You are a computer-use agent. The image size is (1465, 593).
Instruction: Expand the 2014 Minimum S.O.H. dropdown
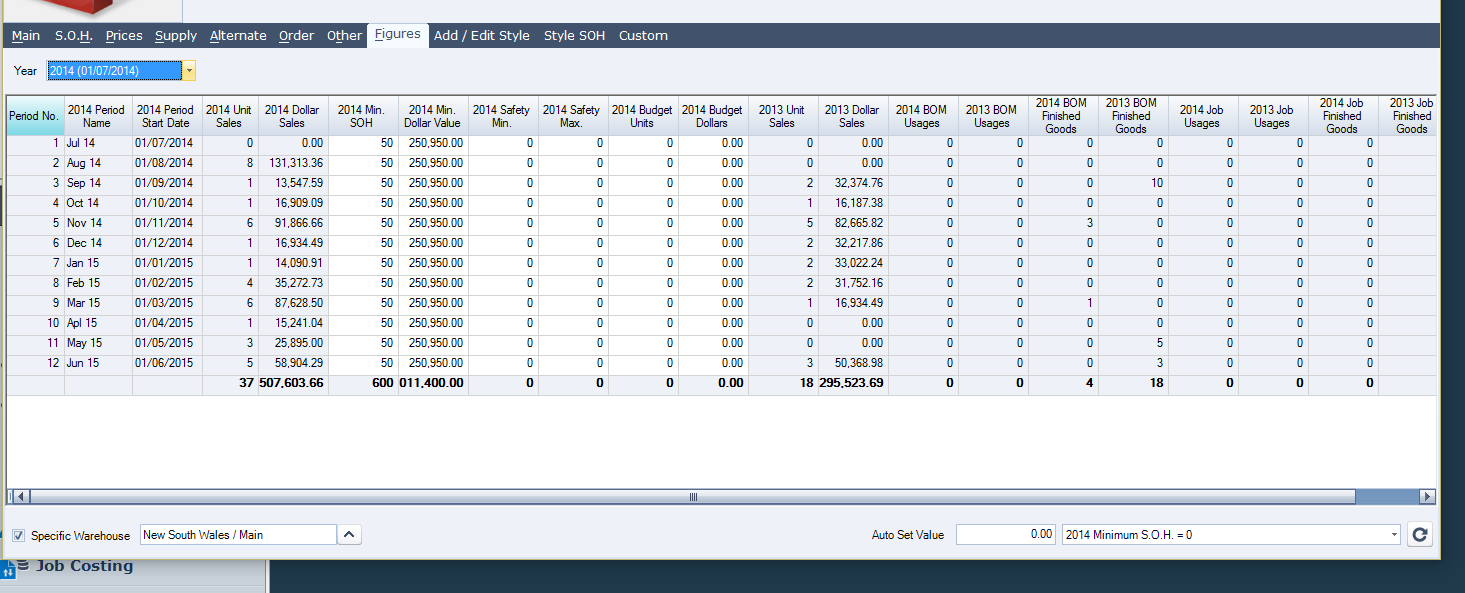coord(1394,535)
